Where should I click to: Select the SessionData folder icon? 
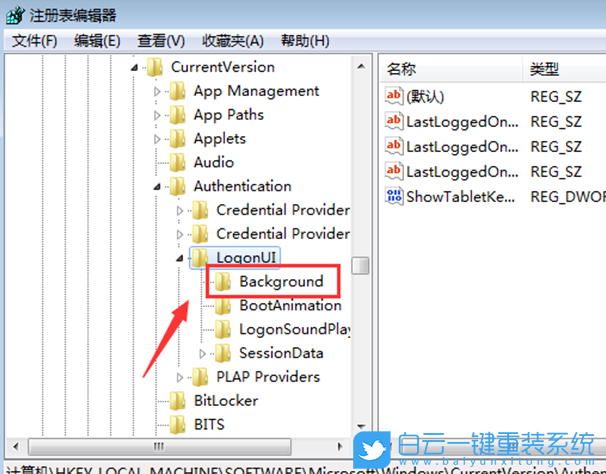pyautogui.click(x=223, y=353)
